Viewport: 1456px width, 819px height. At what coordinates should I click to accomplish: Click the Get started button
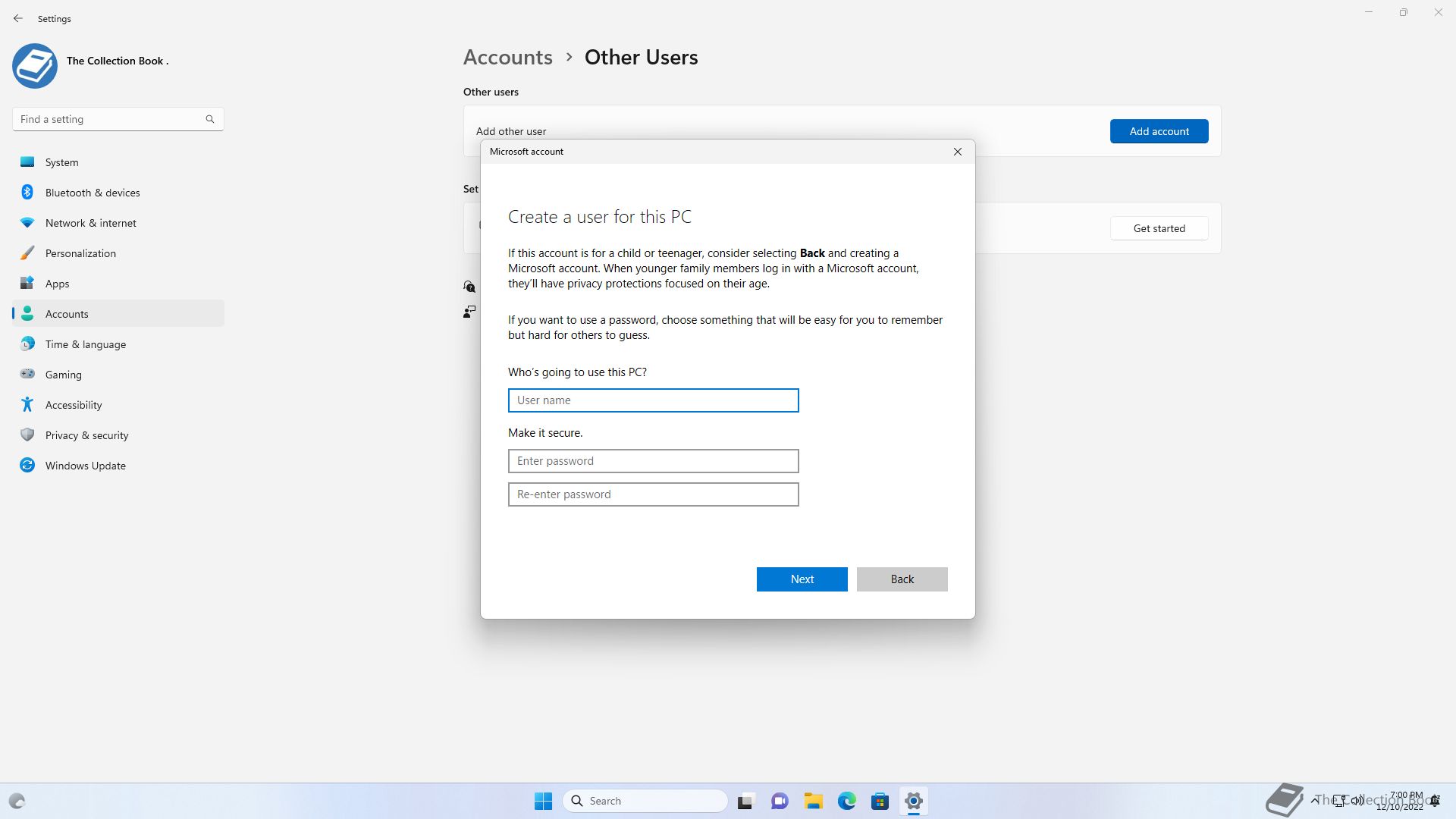click(1159, 228)
